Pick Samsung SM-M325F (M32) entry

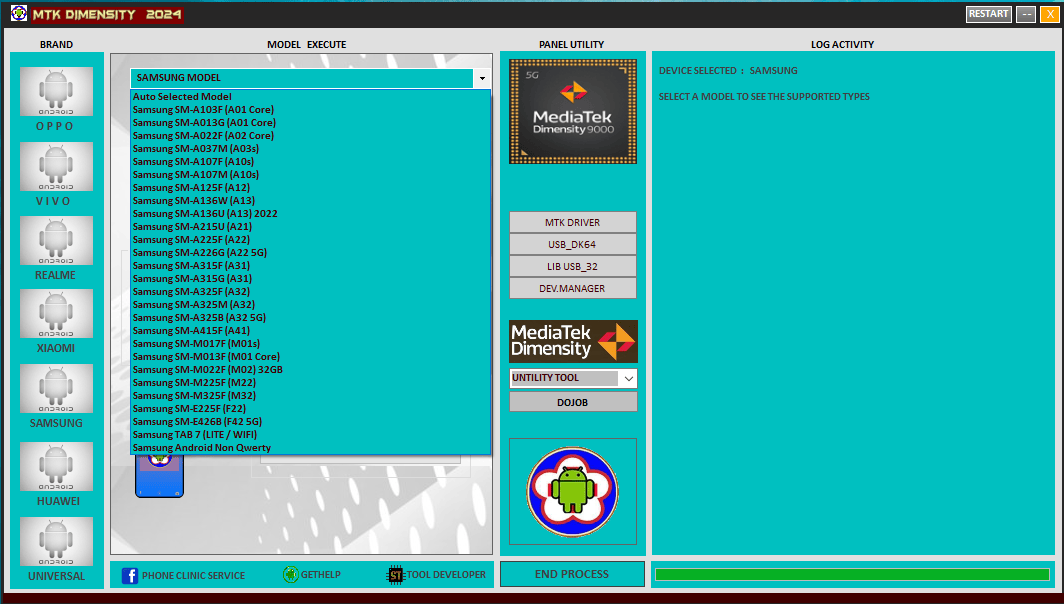pyautogui.click(x=310, y=396)
